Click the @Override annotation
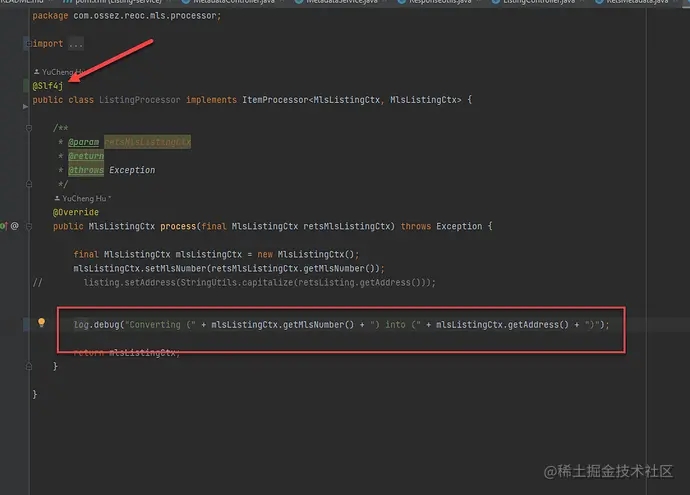 76,212
